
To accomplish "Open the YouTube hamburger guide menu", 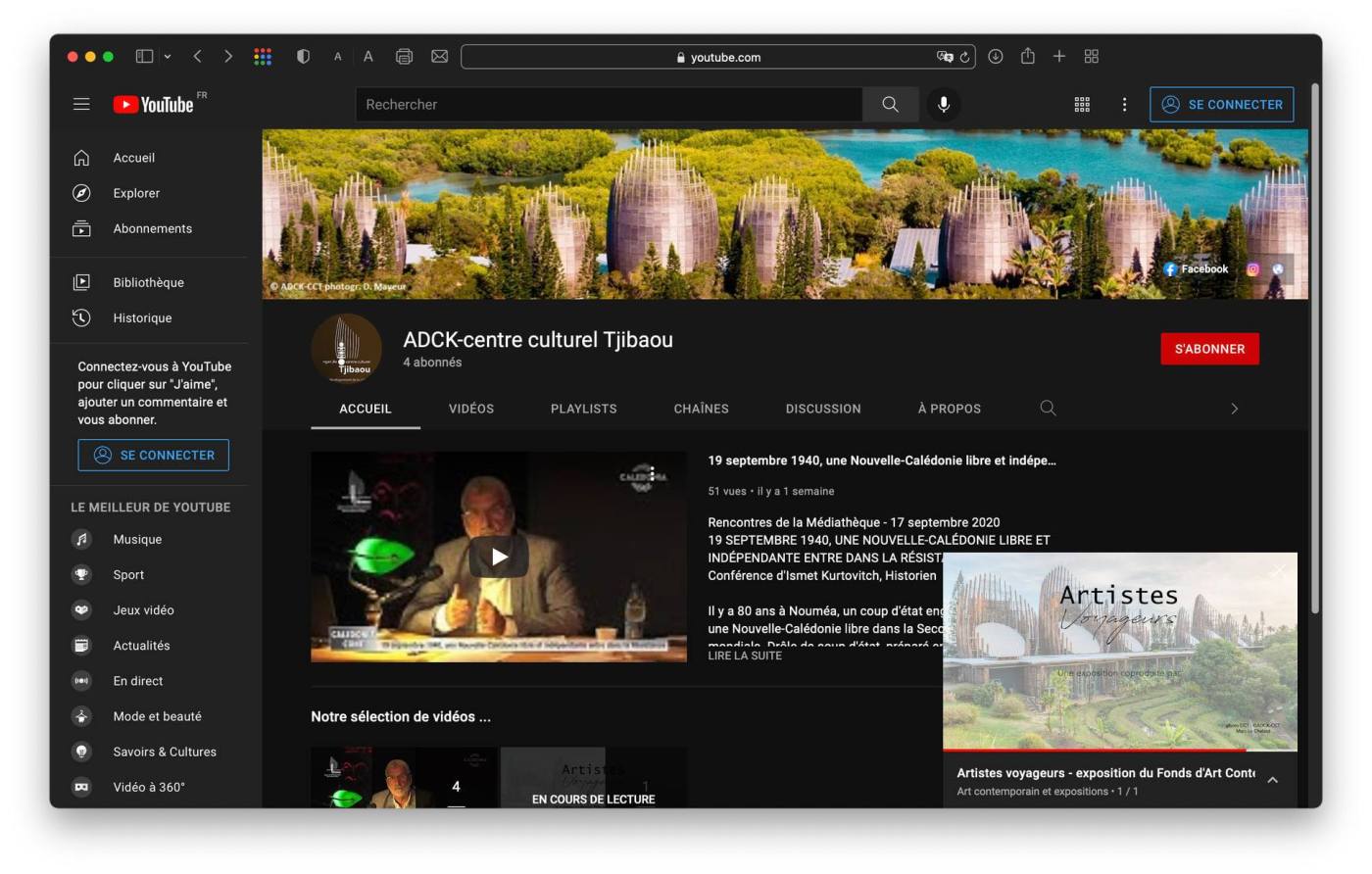I will coord(81,104).
